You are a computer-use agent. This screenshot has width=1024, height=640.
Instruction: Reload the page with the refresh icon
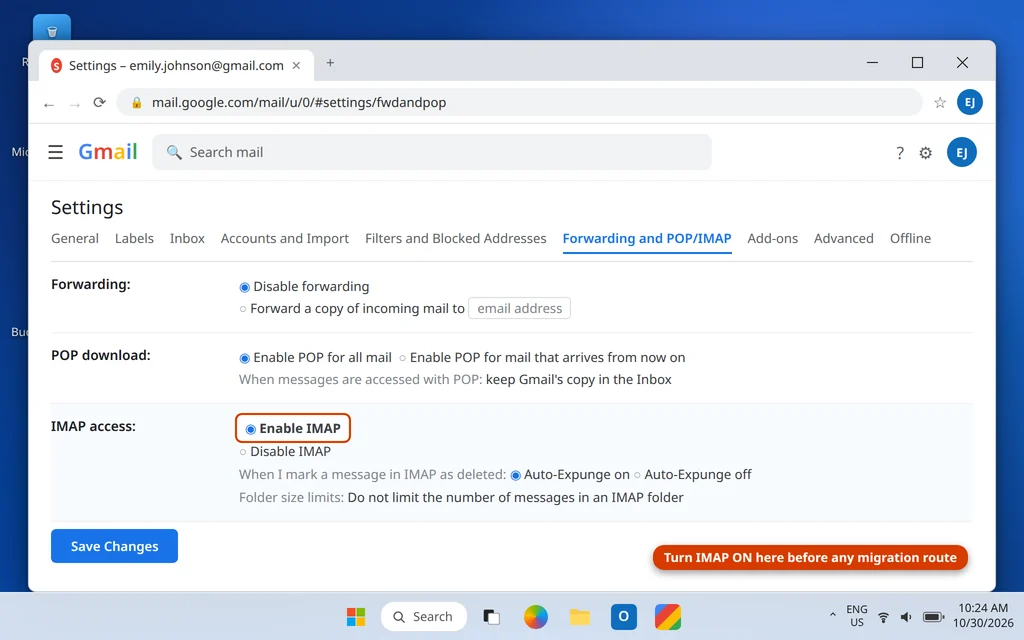point(99,103)
